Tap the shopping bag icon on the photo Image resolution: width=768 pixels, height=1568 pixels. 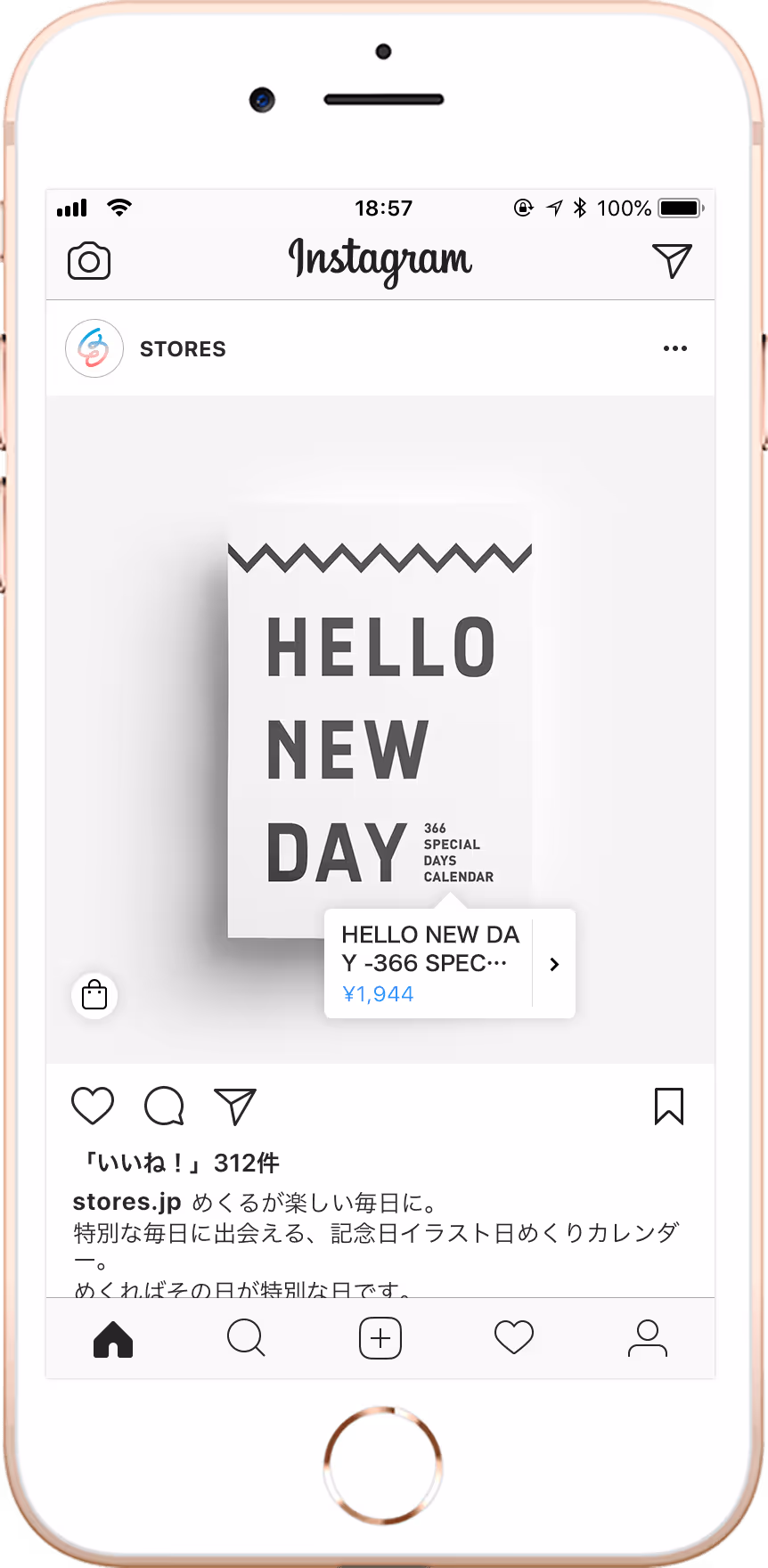pos(94,994)
